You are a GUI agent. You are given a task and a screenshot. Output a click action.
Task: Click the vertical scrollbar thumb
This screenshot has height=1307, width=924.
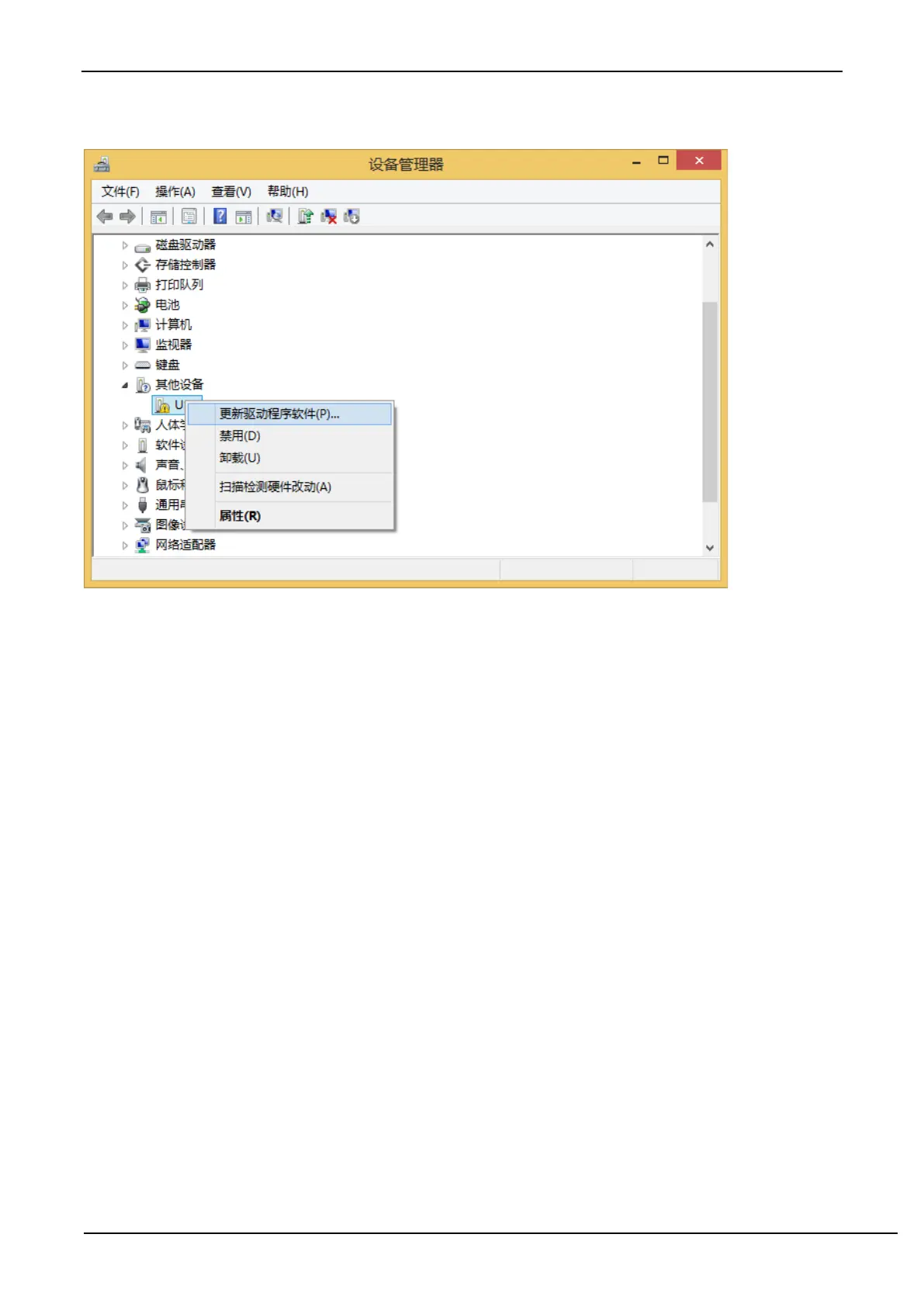[x=710, y=402]
